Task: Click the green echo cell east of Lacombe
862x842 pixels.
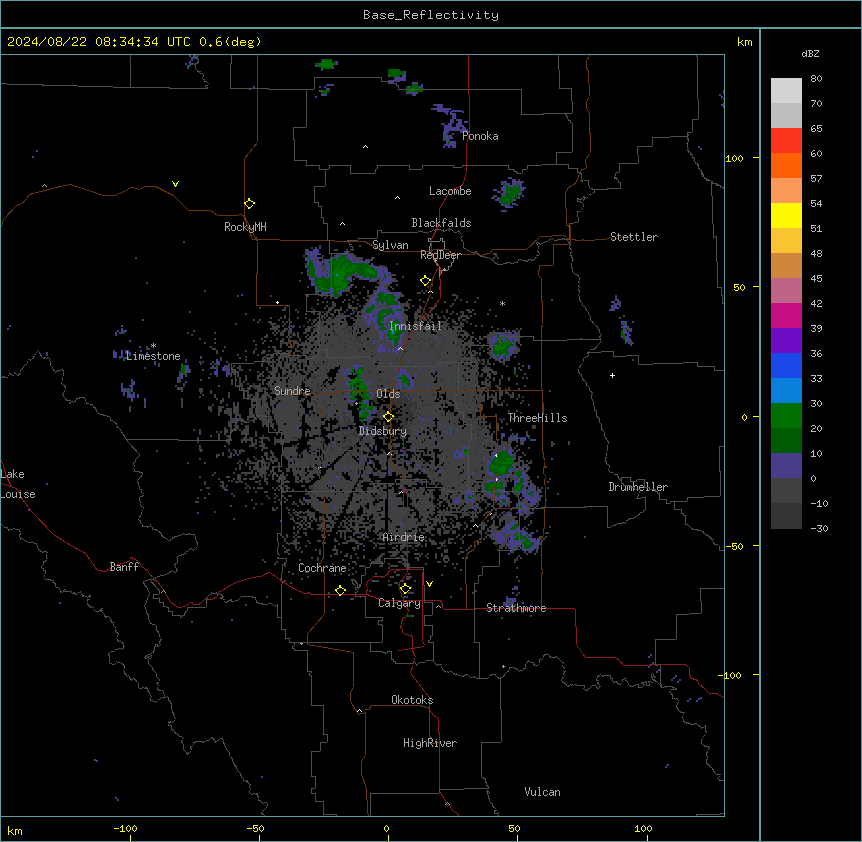Action: (x=511, y=193)
